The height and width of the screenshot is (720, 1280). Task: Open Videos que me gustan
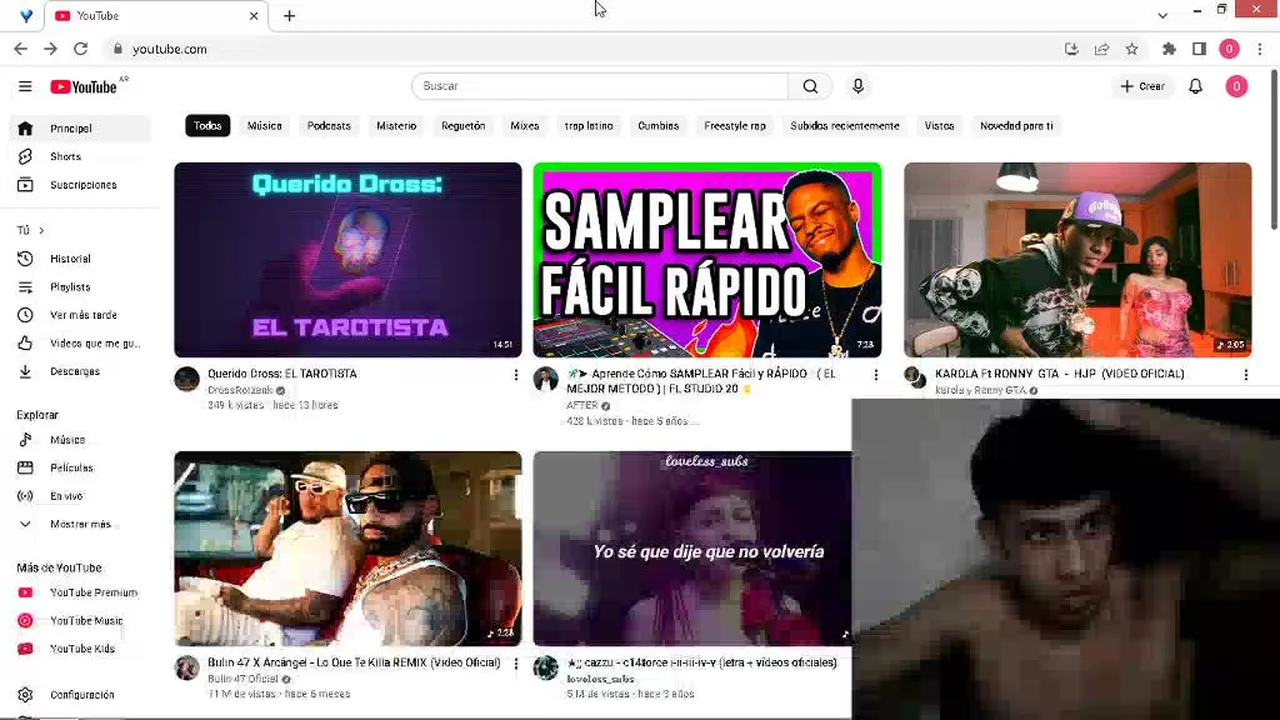[80, 343]
